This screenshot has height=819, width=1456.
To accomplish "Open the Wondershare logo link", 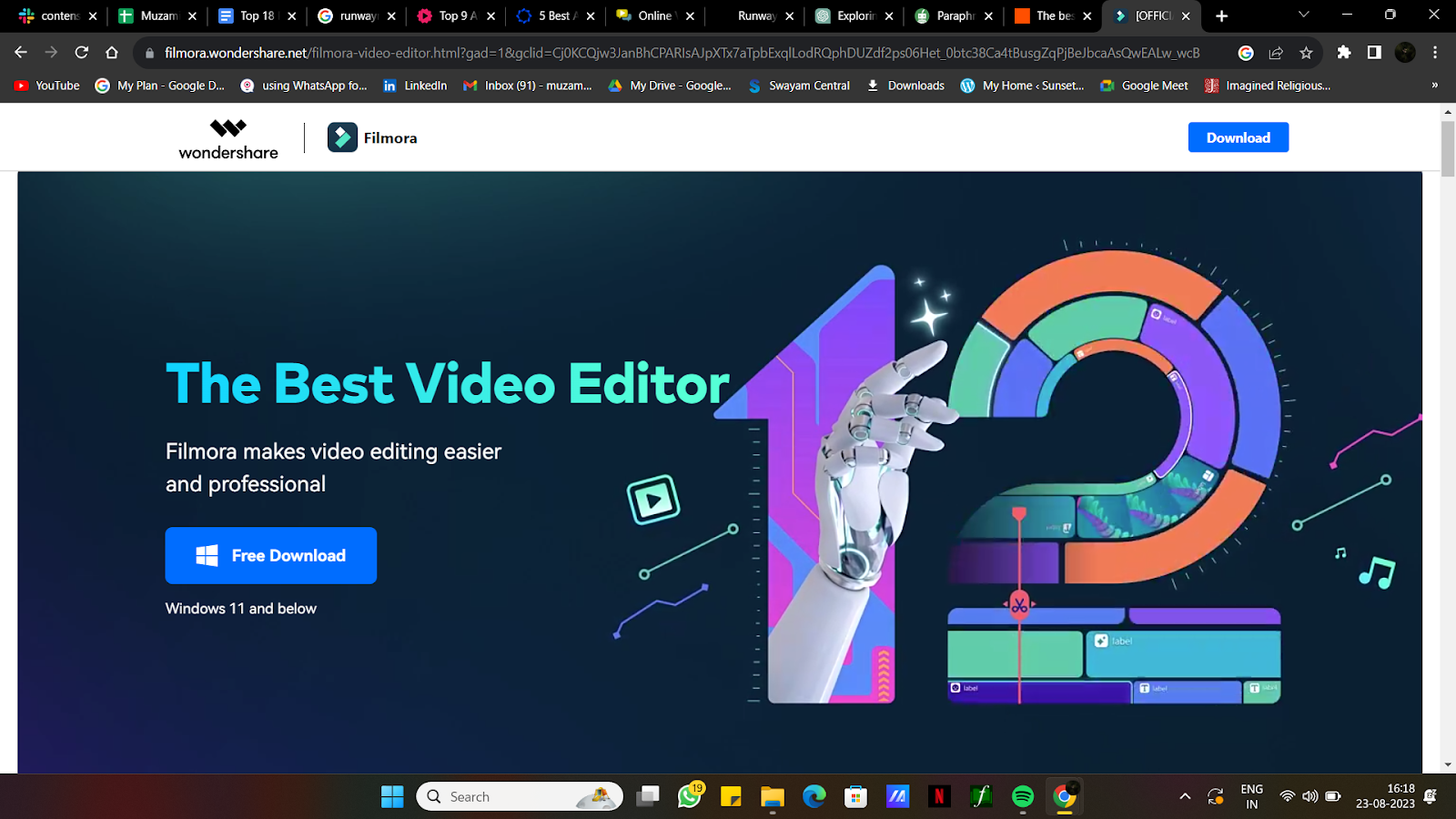I will (228, 139).
